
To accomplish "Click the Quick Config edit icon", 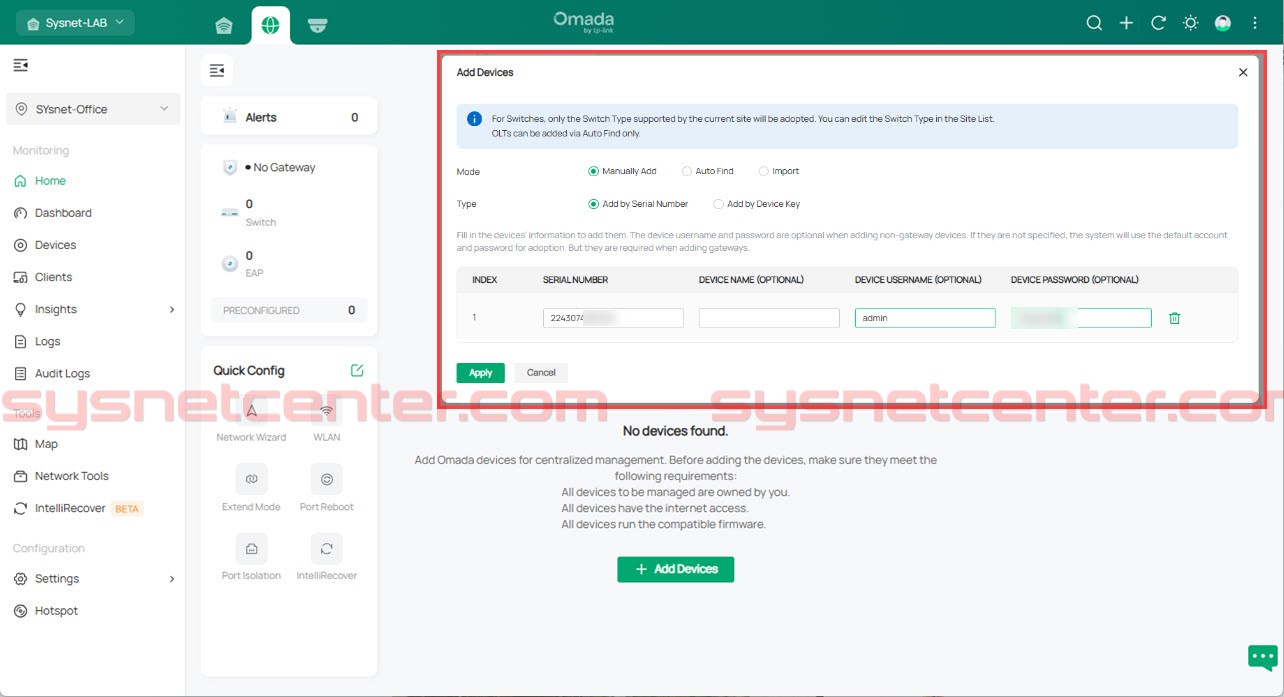I will (357, 371).
